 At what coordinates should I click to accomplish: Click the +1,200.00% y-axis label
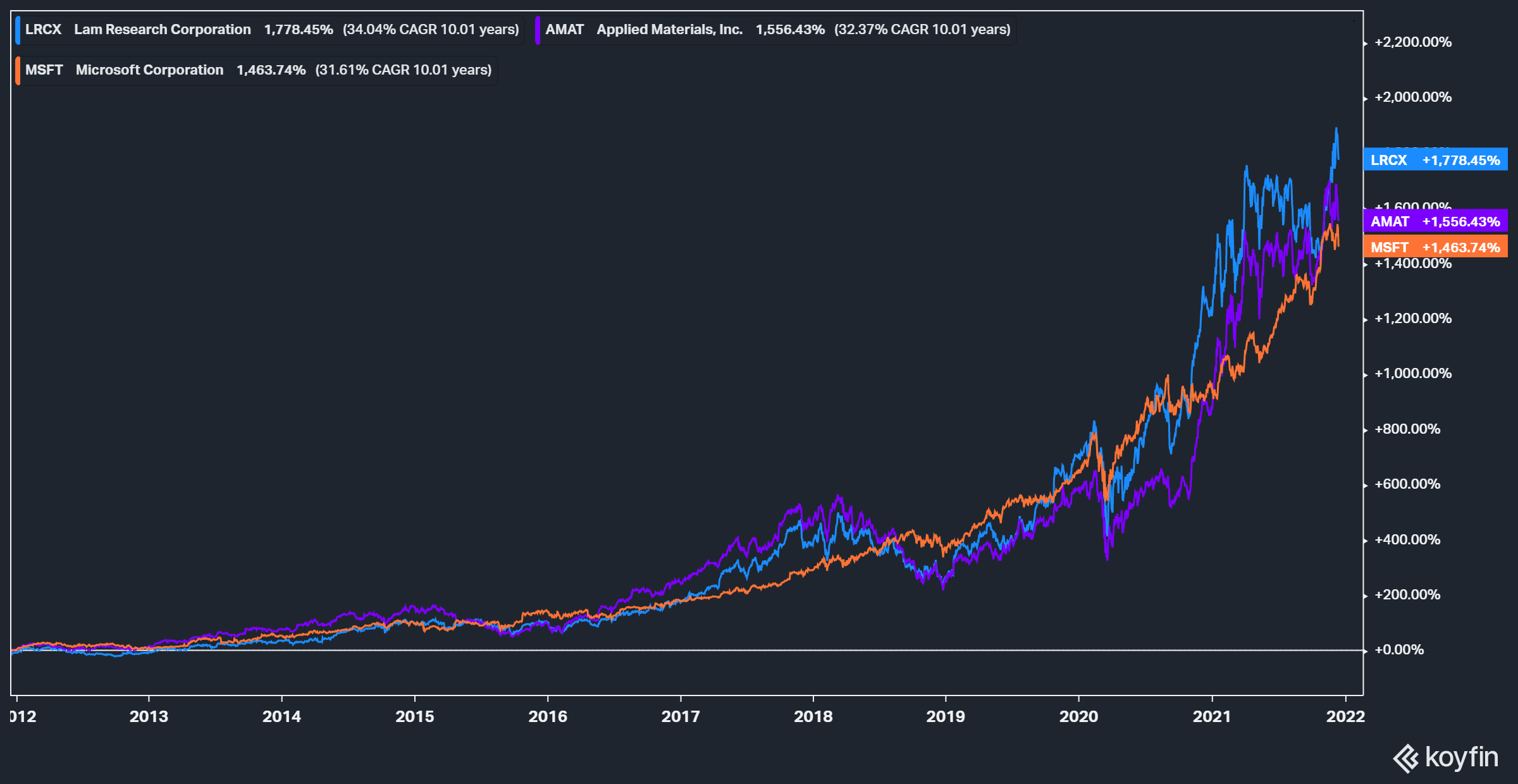click(x=1413, y=319)
